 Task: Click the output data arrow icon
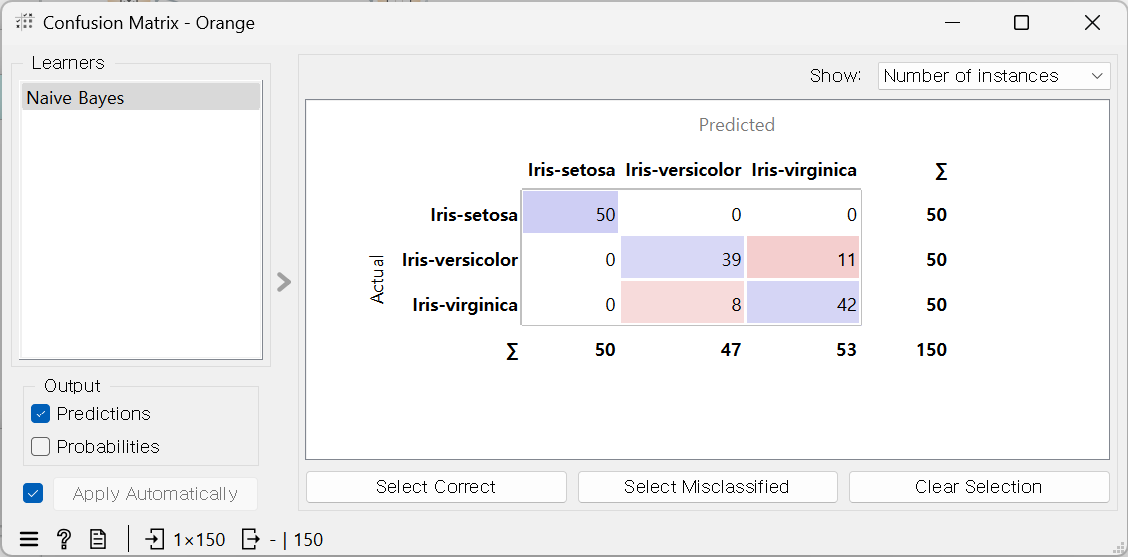(251, 540)
